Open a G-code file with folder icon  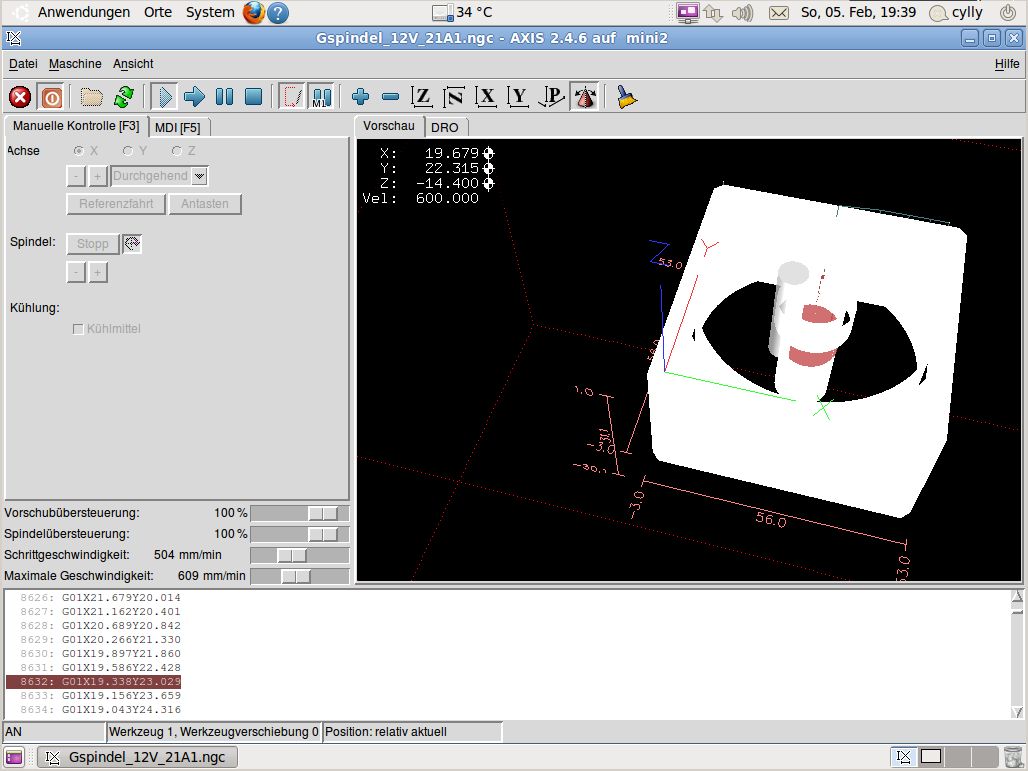[92, 97]
